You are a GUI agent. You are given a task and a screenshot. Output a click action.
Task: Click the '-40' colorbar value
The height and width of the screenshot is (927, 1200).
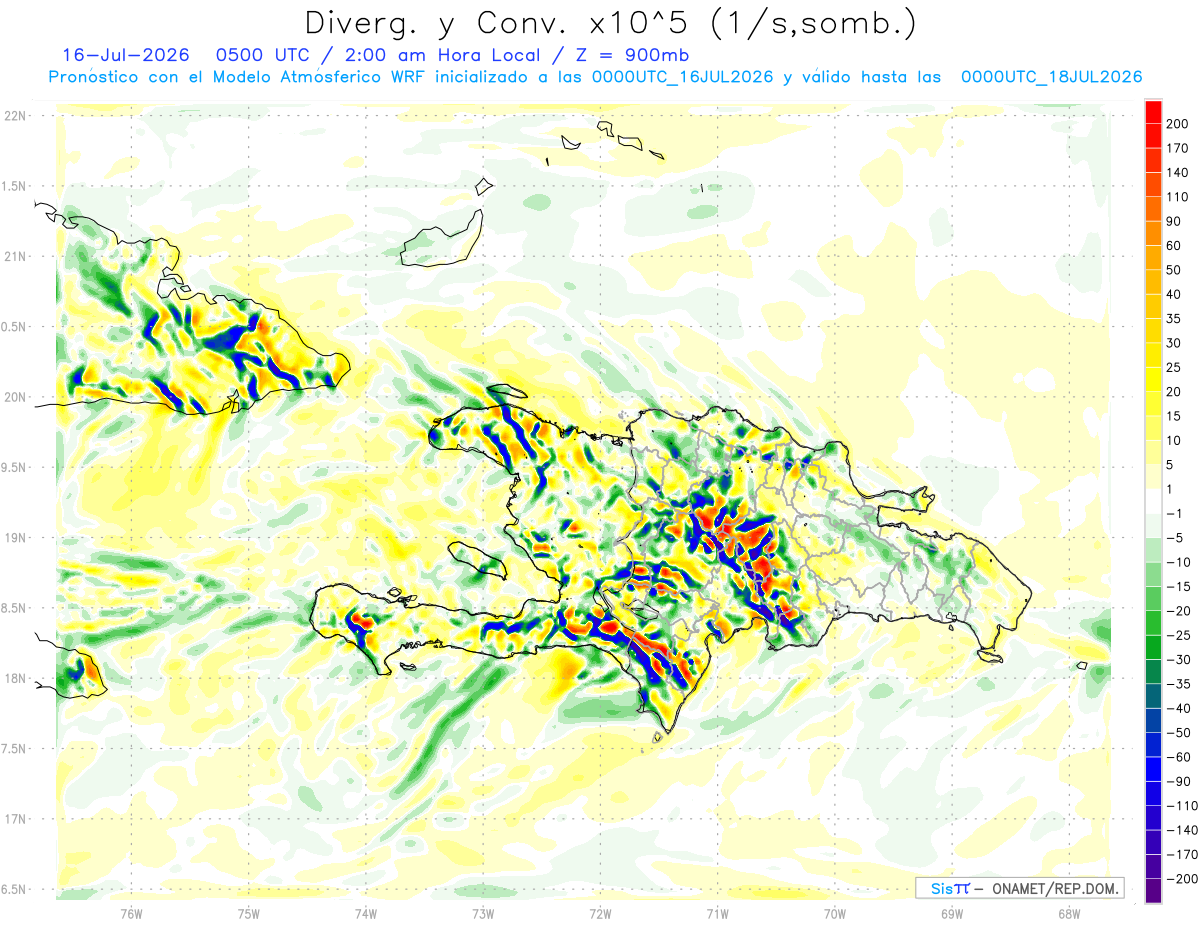click(x=1181, y=708)
